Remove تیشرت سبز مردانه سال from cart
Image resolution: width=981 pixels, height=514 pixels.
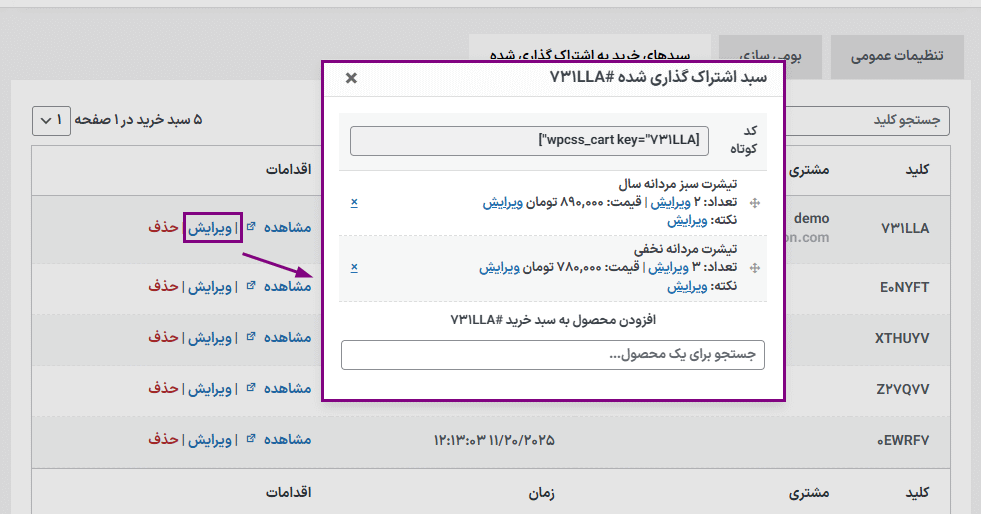point(354,202)
